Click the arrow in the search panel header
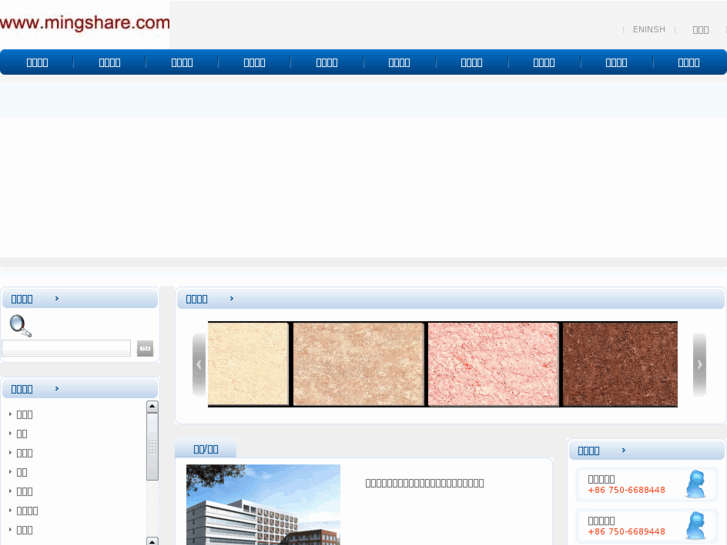The width and height of the screenshot is (727, 545). [x=57, y=298]
